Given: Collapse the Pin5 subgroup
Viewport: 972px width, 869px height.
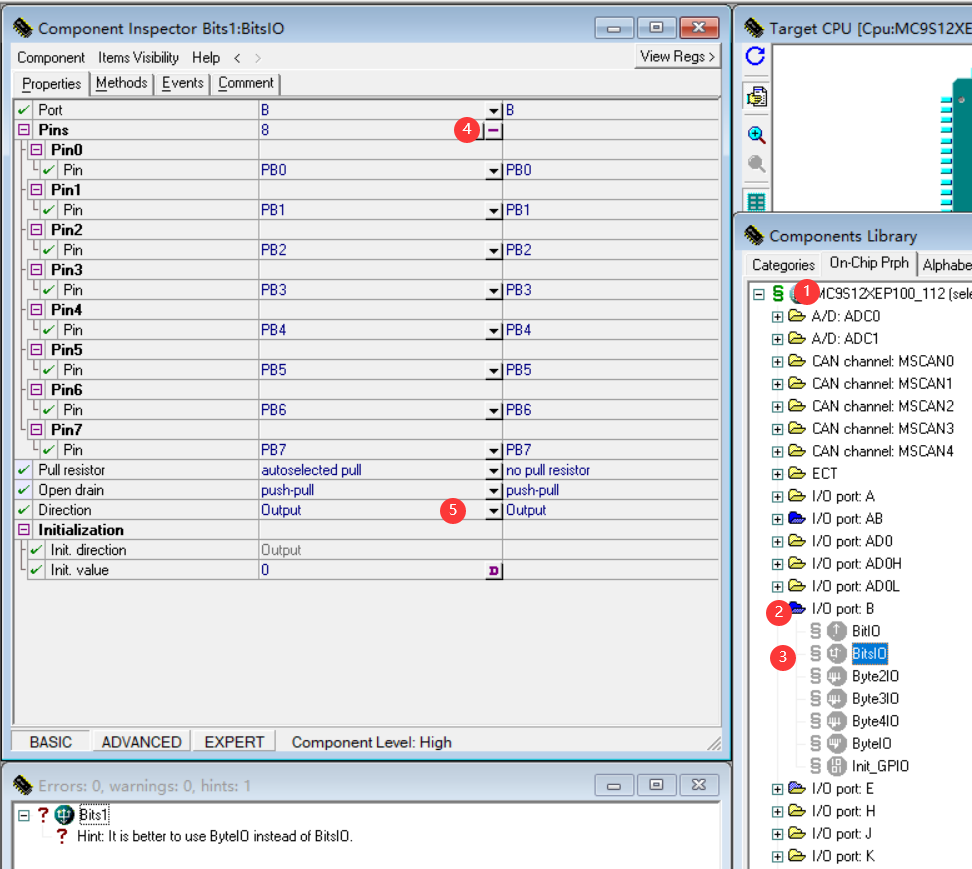Looking at the screenshot, I should [x=37, y=350].
